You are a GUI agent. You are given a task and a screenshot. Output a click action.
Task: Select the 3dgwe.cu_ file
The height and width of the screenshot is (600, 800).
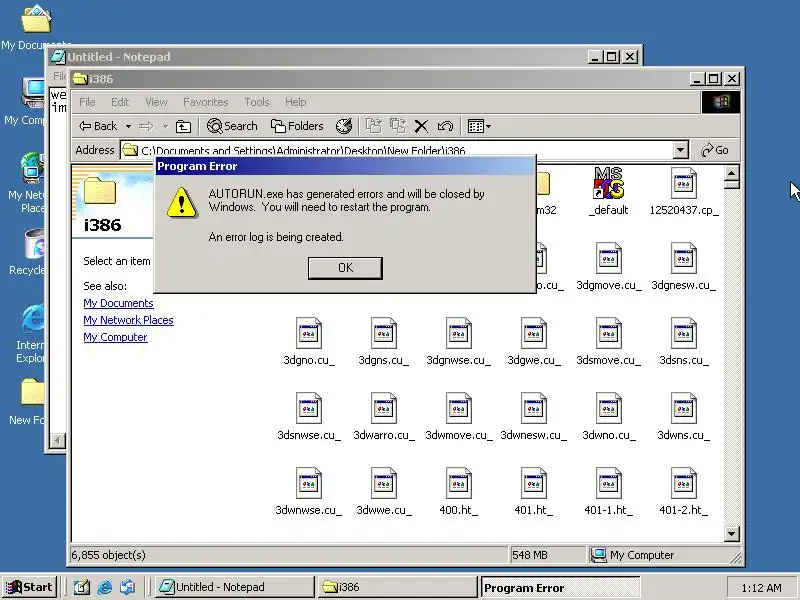coord(534,342)
